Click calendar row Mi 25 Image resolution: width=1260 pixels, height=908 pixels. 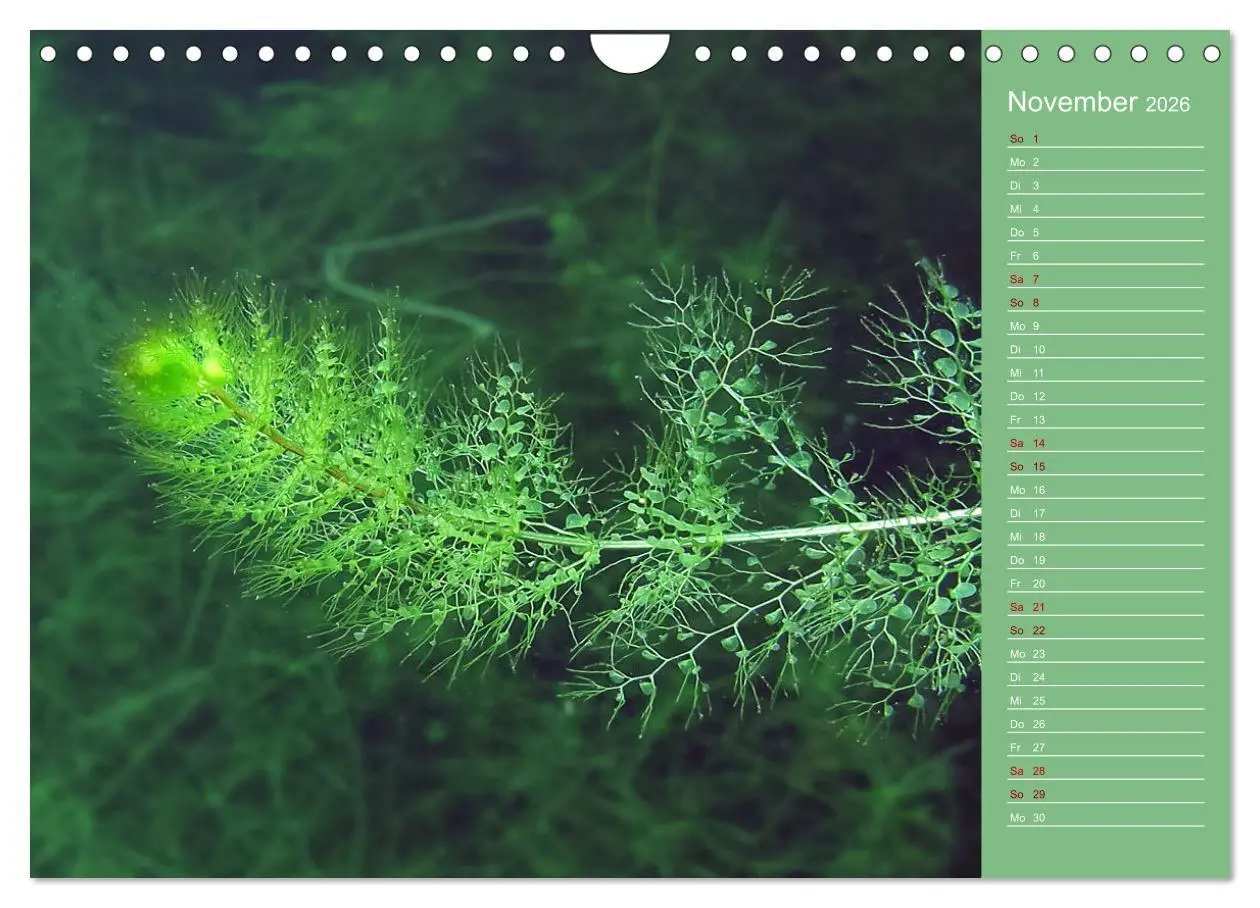(1105, 701)
